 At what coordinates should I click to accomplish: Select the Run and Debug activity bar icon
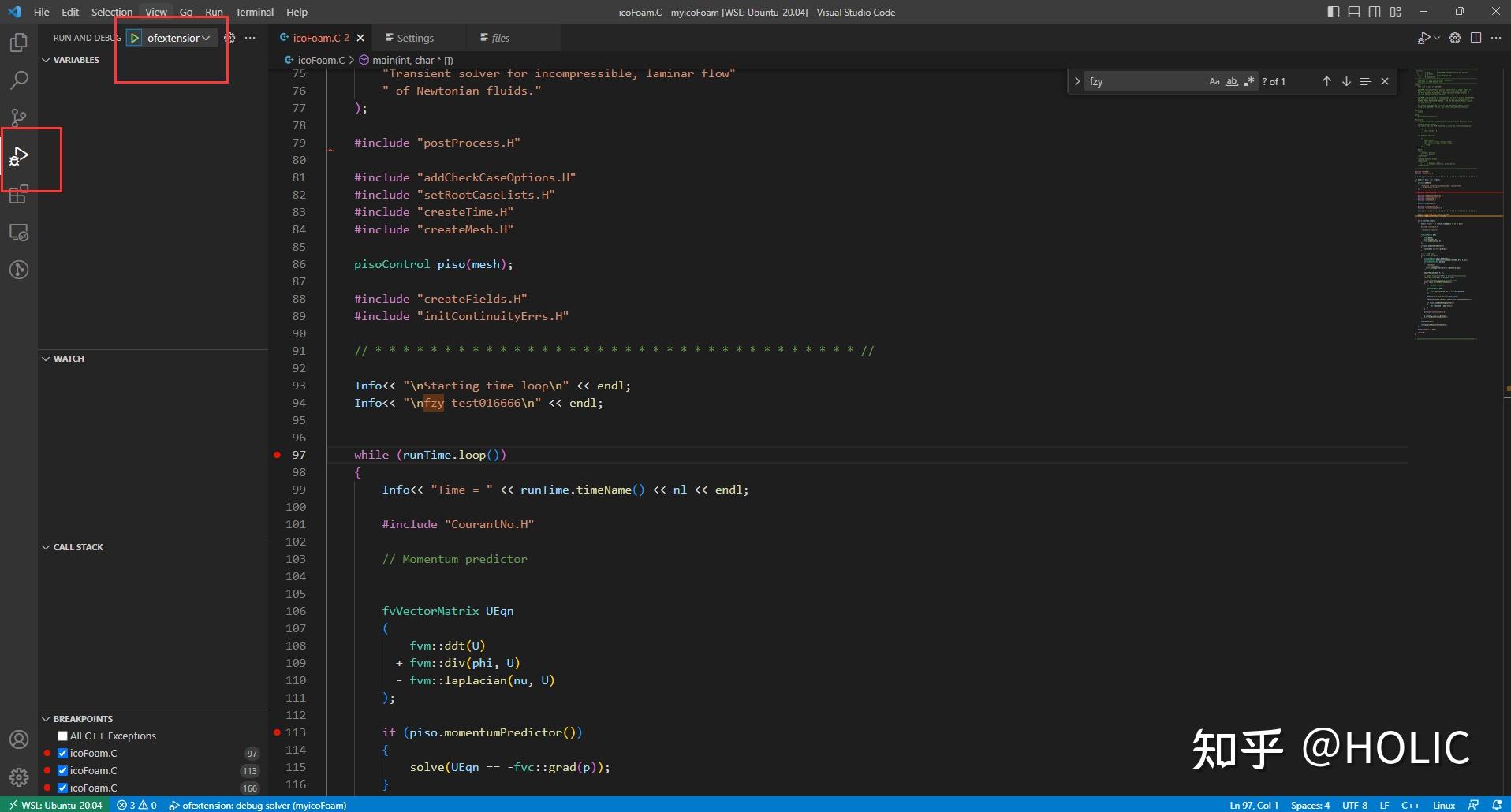coord(18,156)
